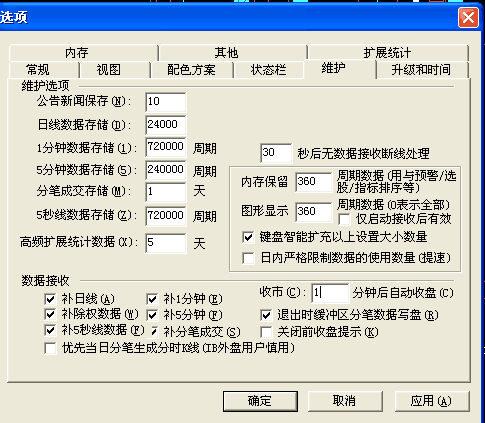Image resolution: width=485 pixels, height=423 pixels.
Task: Click the 高频扩展统计数据 days field
Action: click(166, 243)
